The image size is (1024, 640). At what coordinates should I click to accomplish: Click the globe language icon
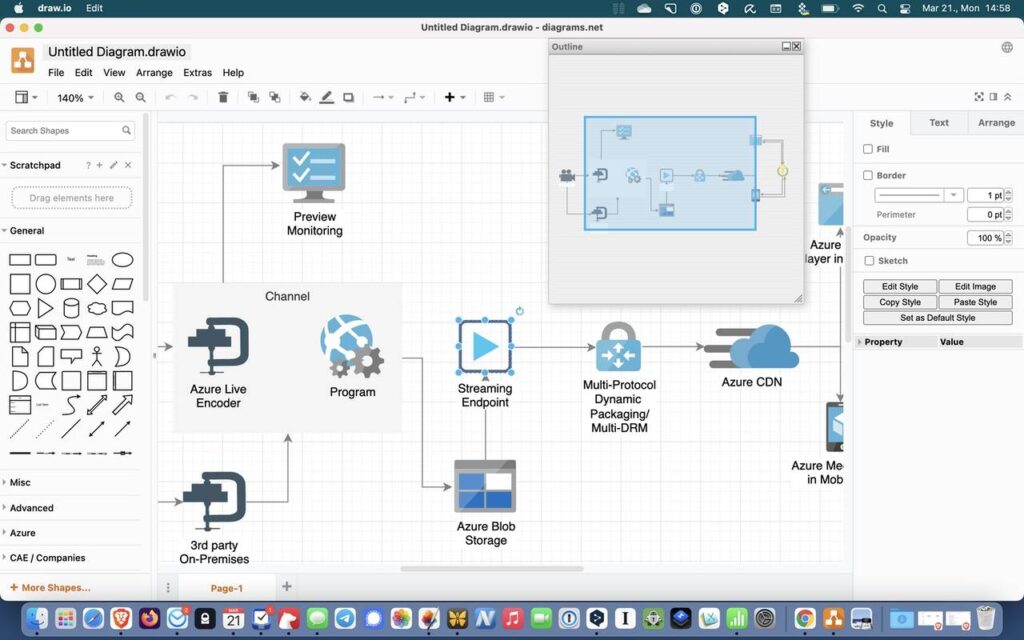click(x=1007, y=47)
